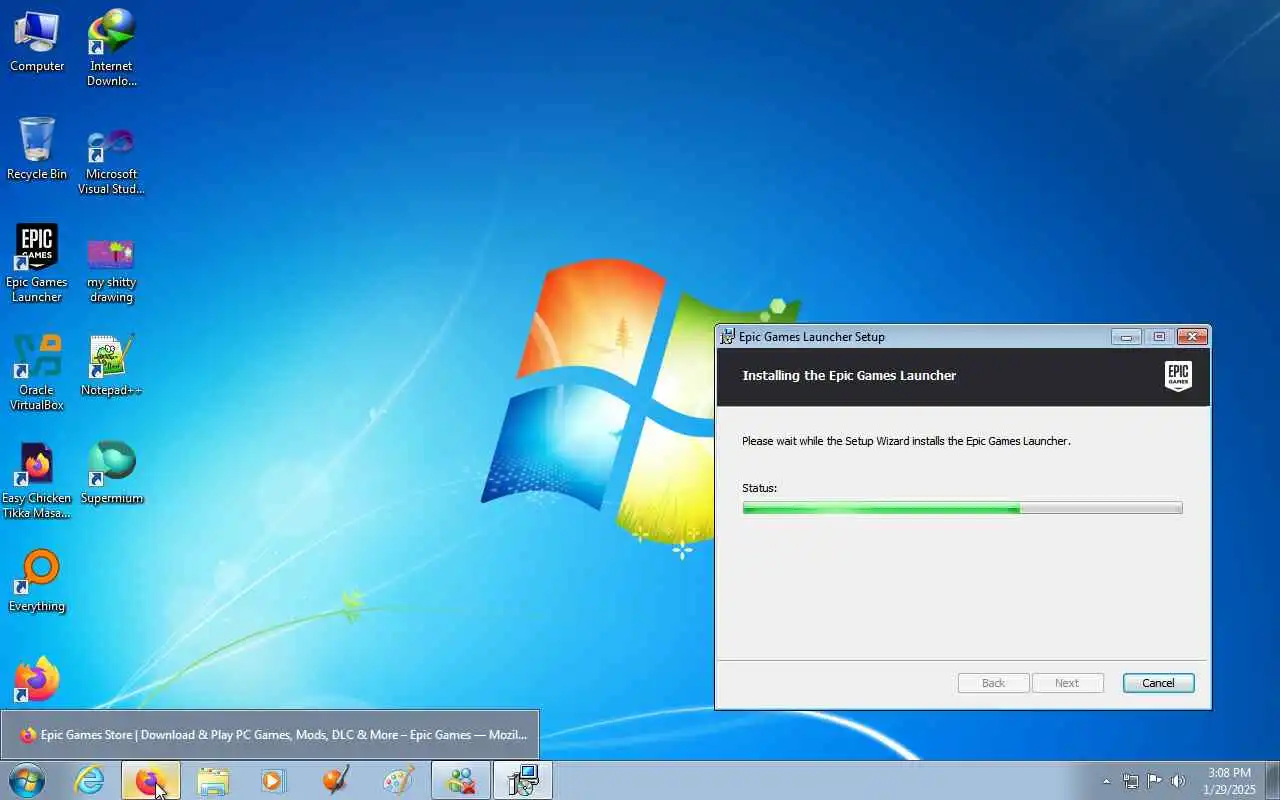
Task: Click the greyed-out Next button in setup
Action: click(x=1067, y=683)
